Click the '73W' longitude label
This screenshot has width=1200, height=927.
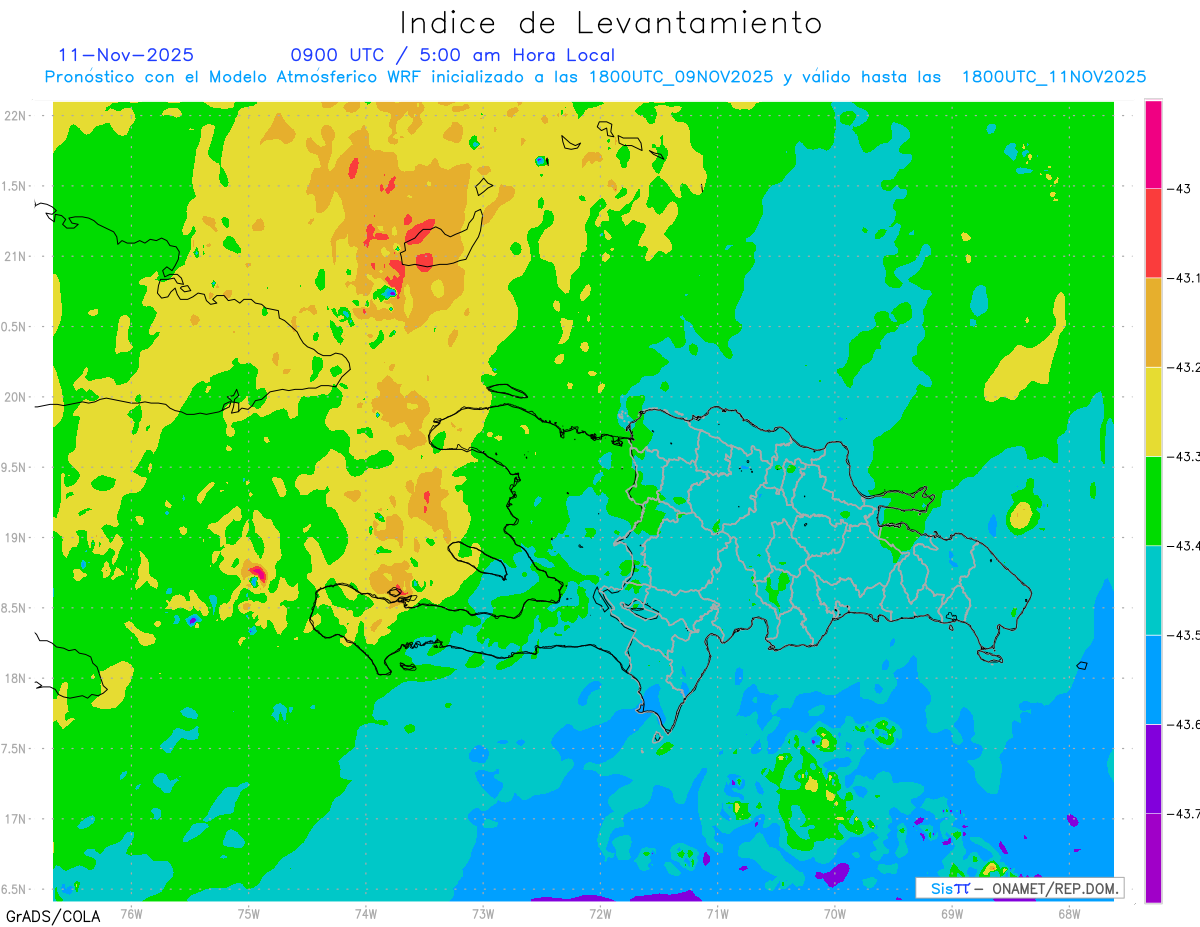pyautogui.click(x=482, y=912)
